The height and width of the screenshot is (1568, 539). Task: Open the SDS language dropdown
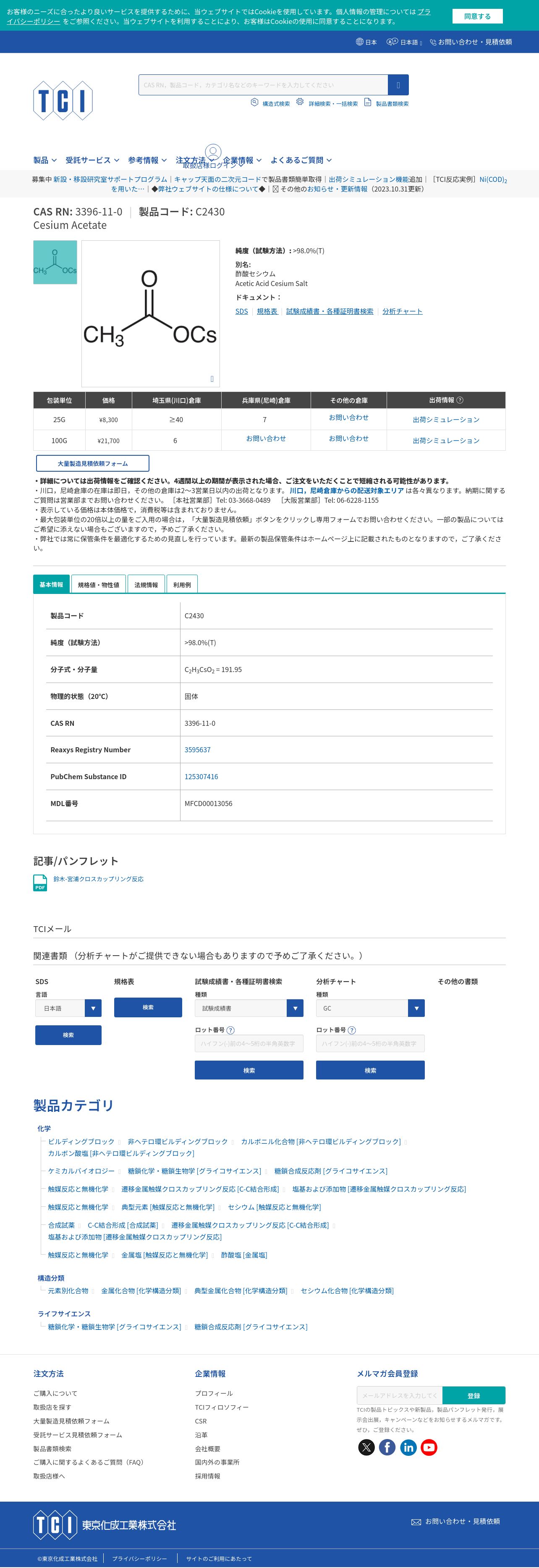click(x=68, y=1008)
